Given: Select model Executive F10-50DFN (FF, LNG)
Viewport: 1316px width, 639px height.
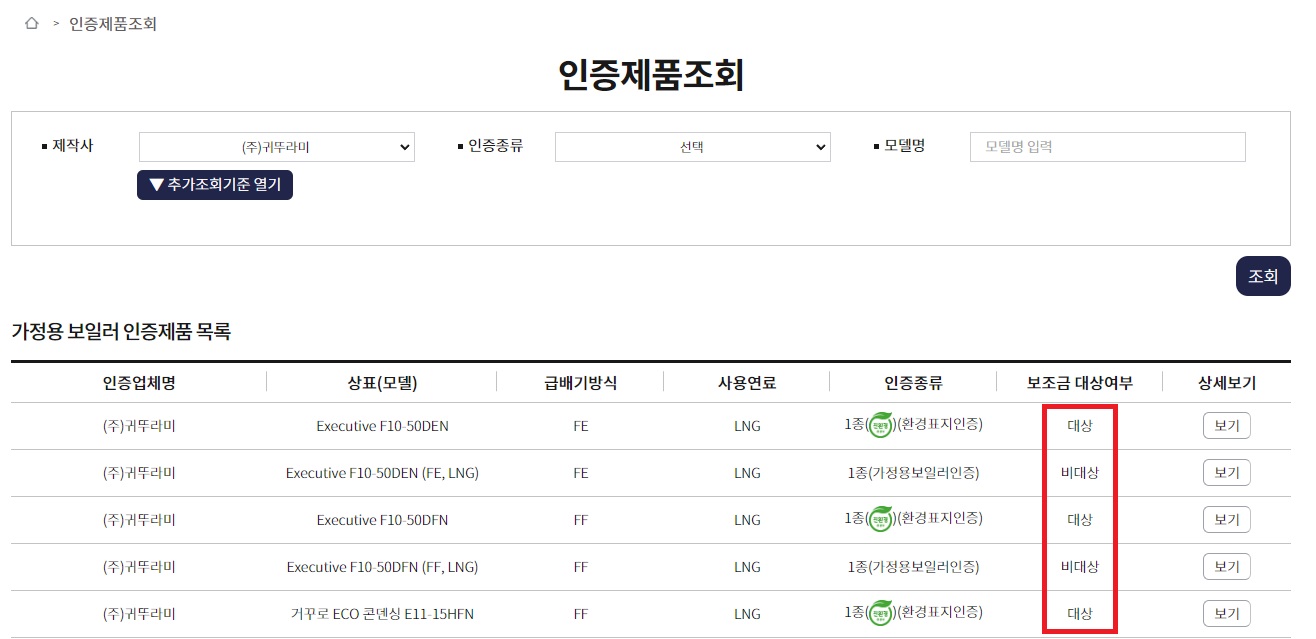Looking at the screenshot, I should [382, 567].
